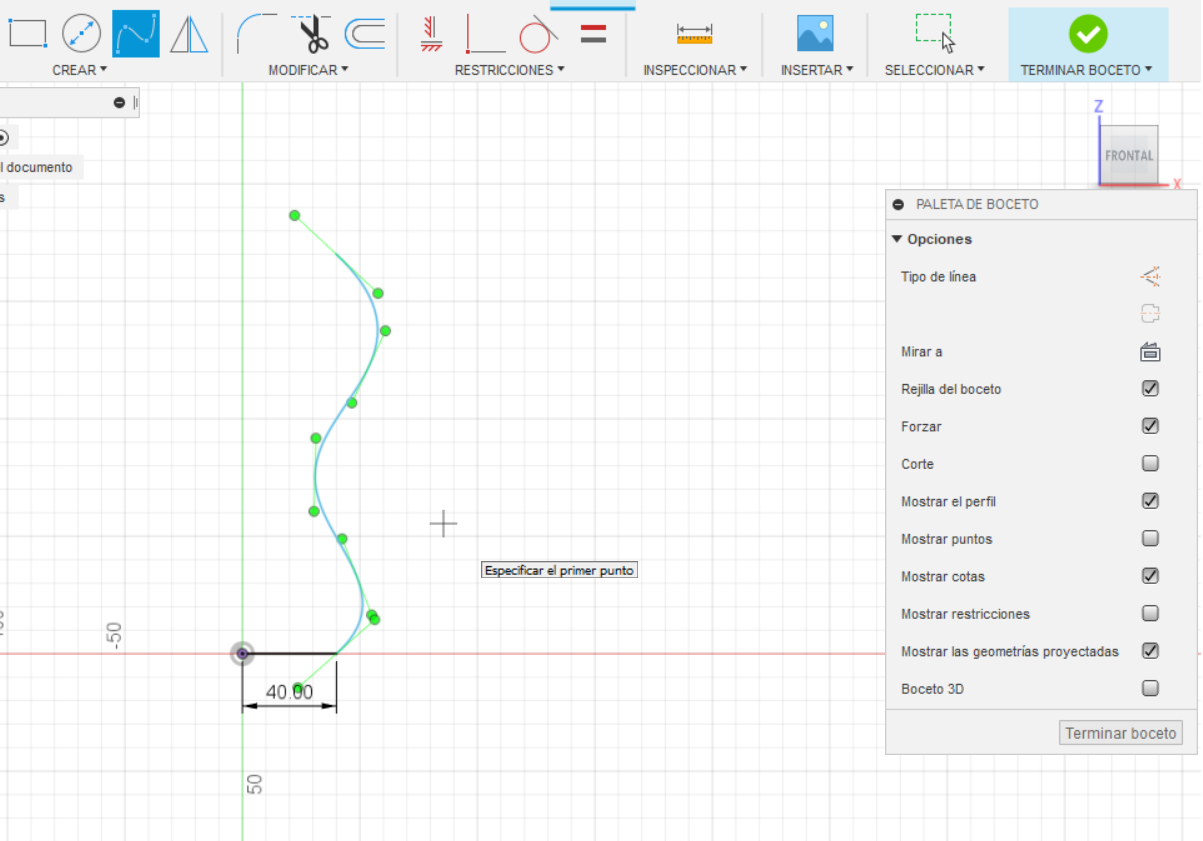Toggle Rejilla del boceto checkbox
The height and width of the screenshot is (841, 1203).
[1150, 389]
